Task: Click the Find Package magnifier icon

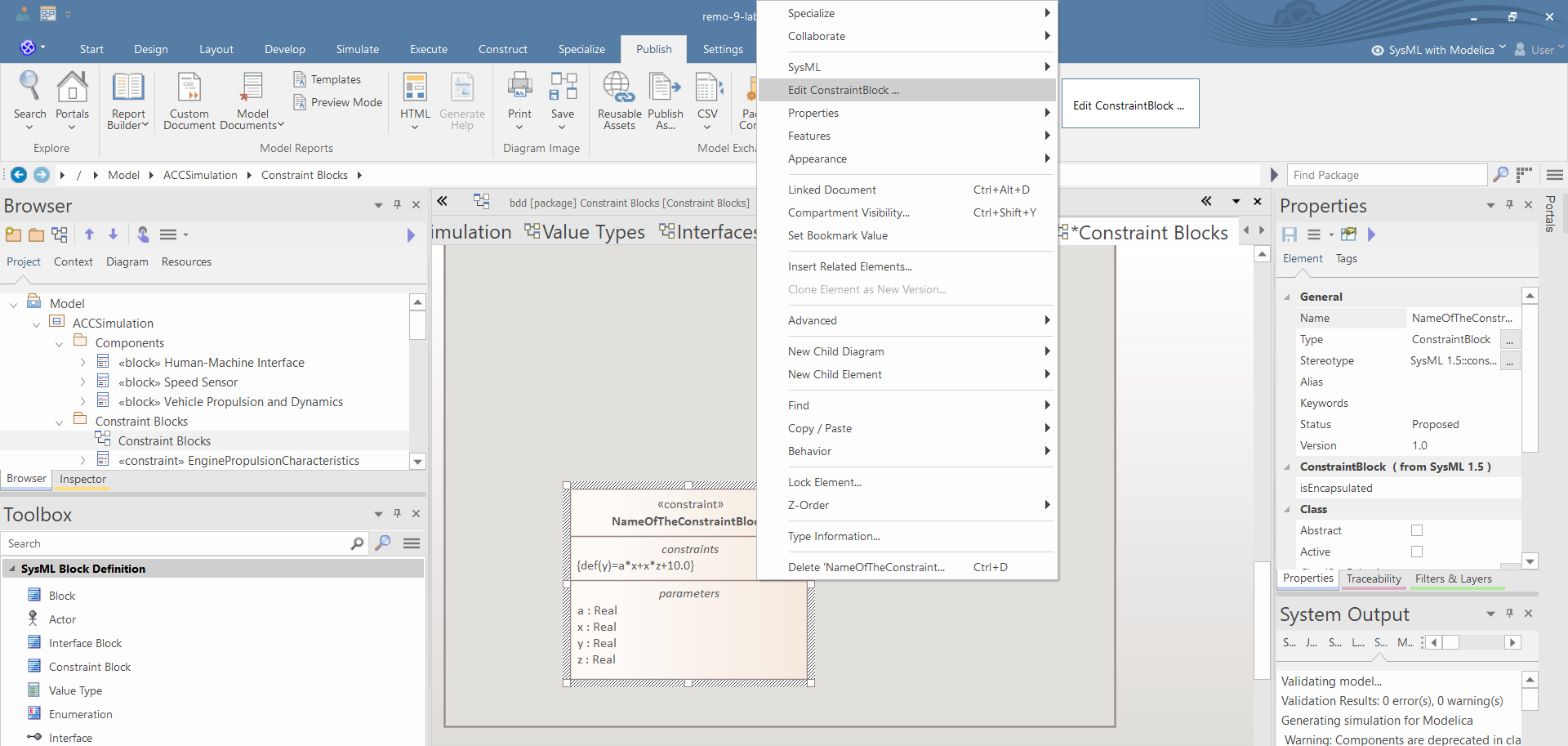Action: point(1500,175)
